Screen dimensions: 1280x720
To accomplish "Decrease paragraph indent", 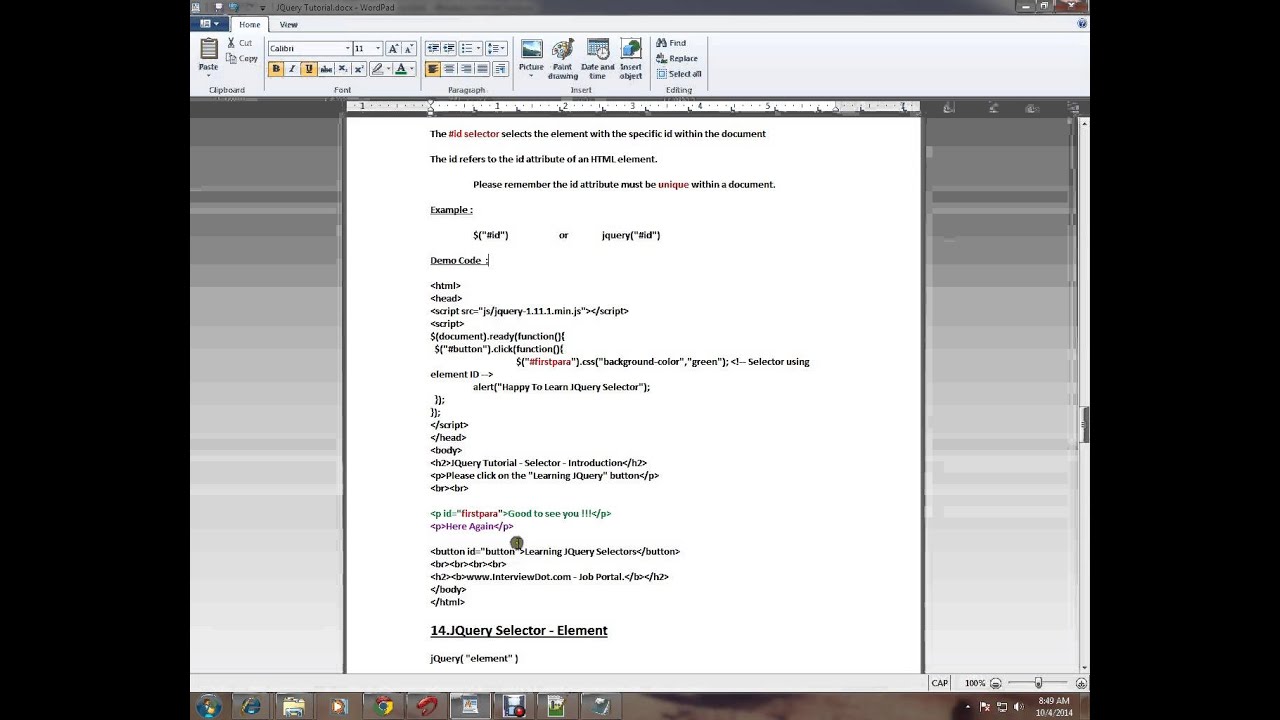I will [433, 48].
